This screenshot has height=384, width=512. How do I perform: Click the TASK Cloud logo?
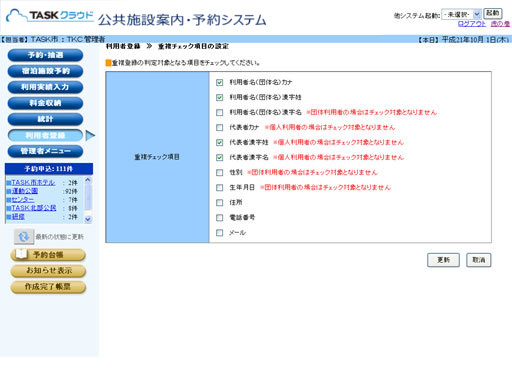click(50, 16)
